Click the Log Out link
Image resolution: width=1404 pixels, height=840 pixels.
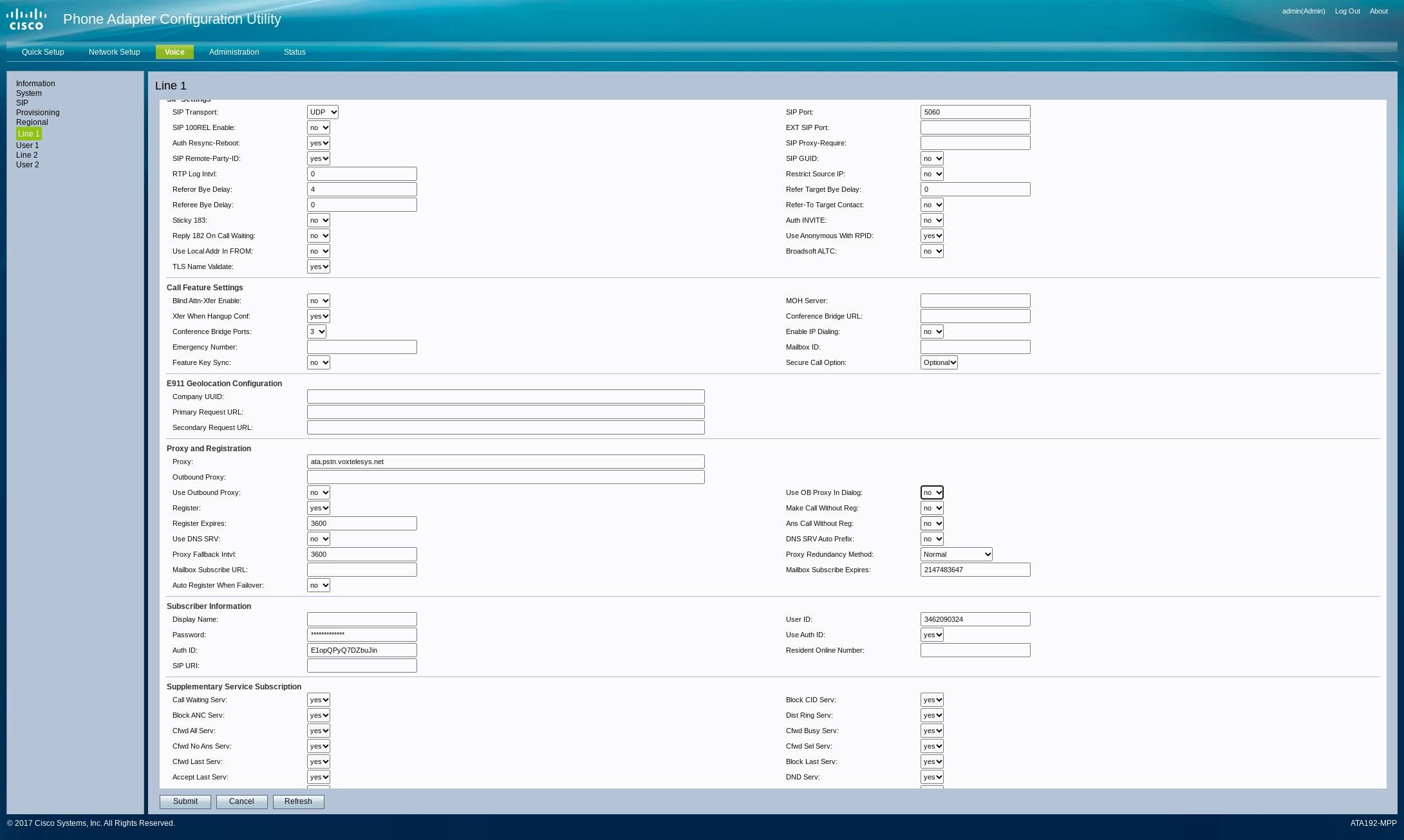coord(1347,11)
